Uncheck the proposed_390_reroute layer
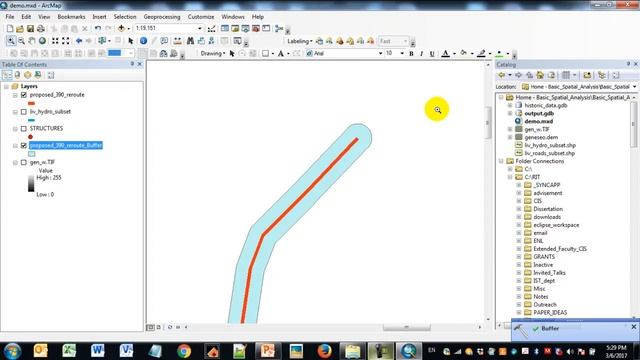This screenshot has height=360, width=640. 24,95
